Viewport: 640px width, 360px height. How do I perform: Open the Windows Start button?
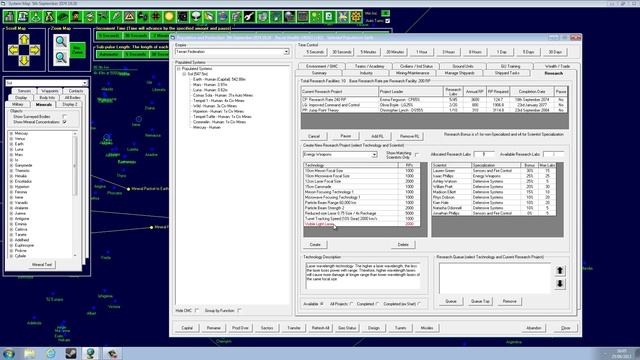point(9,353)
